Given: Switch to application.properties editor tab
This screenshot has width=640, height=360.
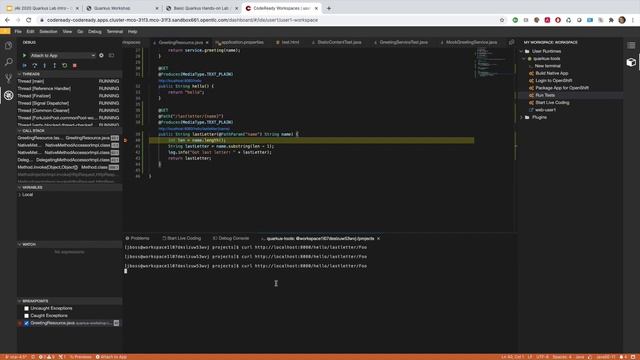Looking at the screenshot, I should click(x=241, y=42).
